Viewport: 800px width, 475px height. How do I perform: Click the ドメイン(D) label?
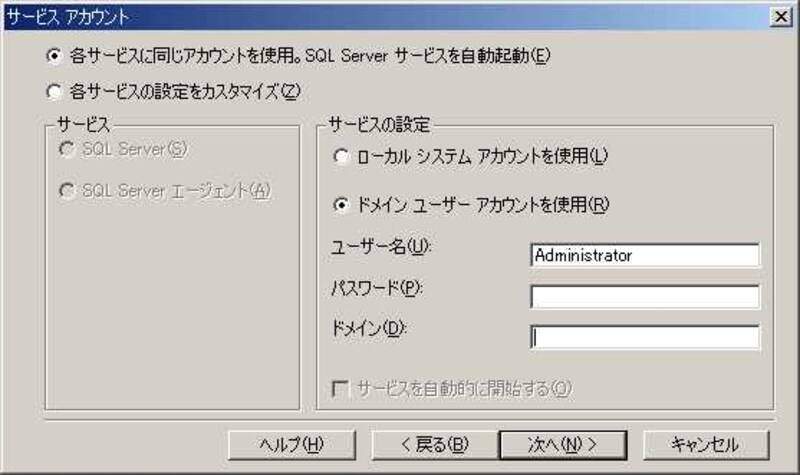[369, 329]
